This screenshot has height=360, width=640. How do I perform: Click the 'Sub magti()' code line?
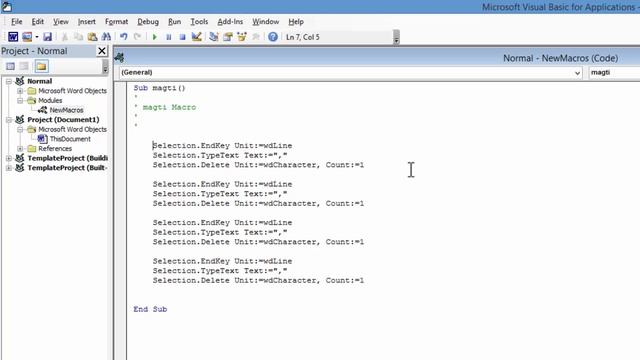pos(159,88)
